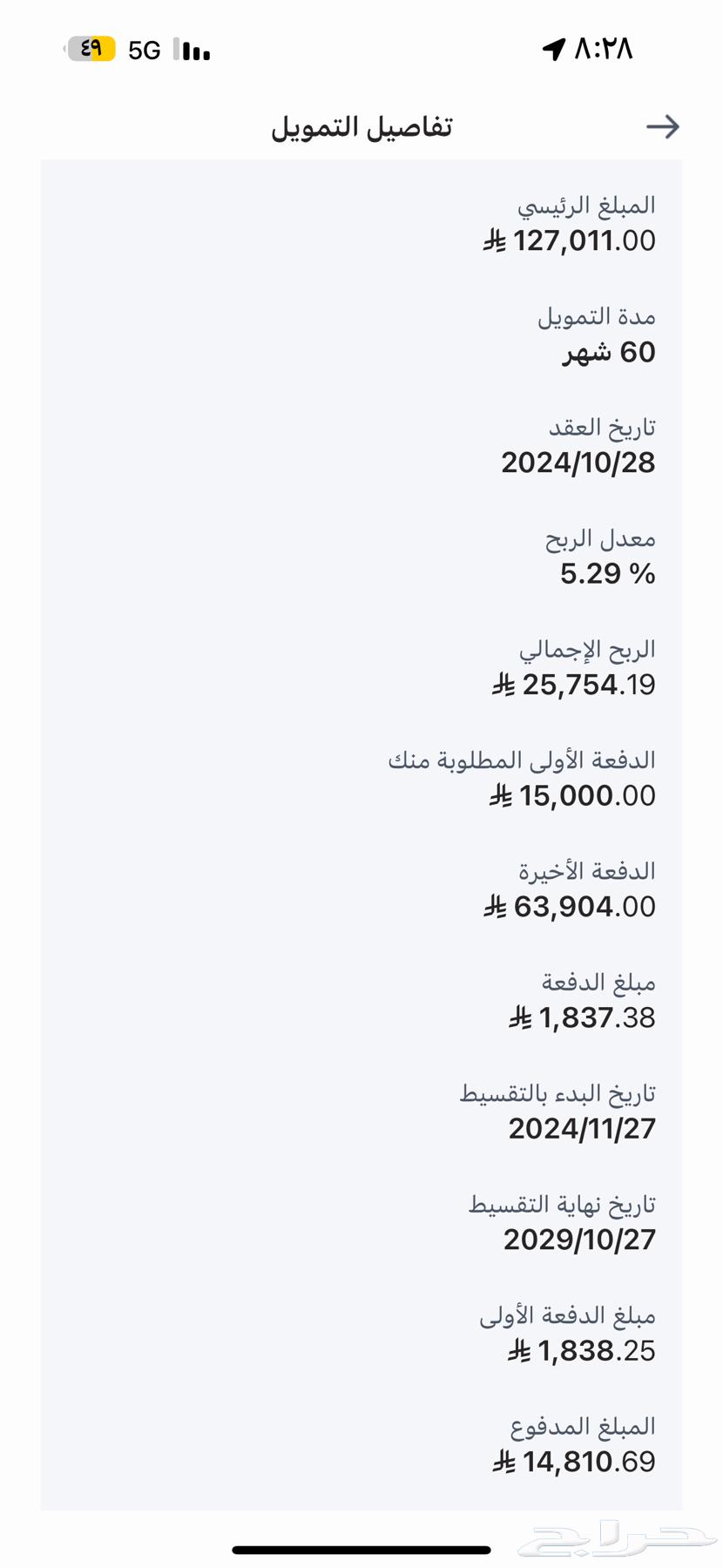
Task: Select the first installment amount 1,838.25
Action: 596,1351
